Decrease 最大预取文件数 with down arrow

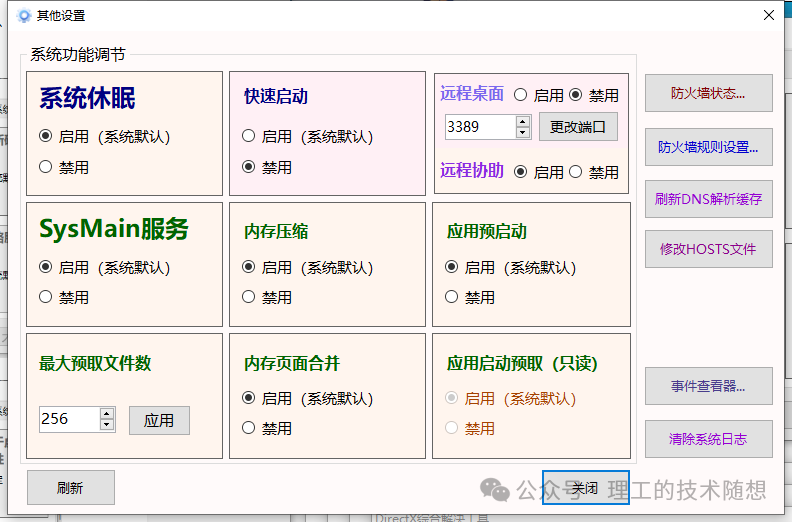(107, 424)
